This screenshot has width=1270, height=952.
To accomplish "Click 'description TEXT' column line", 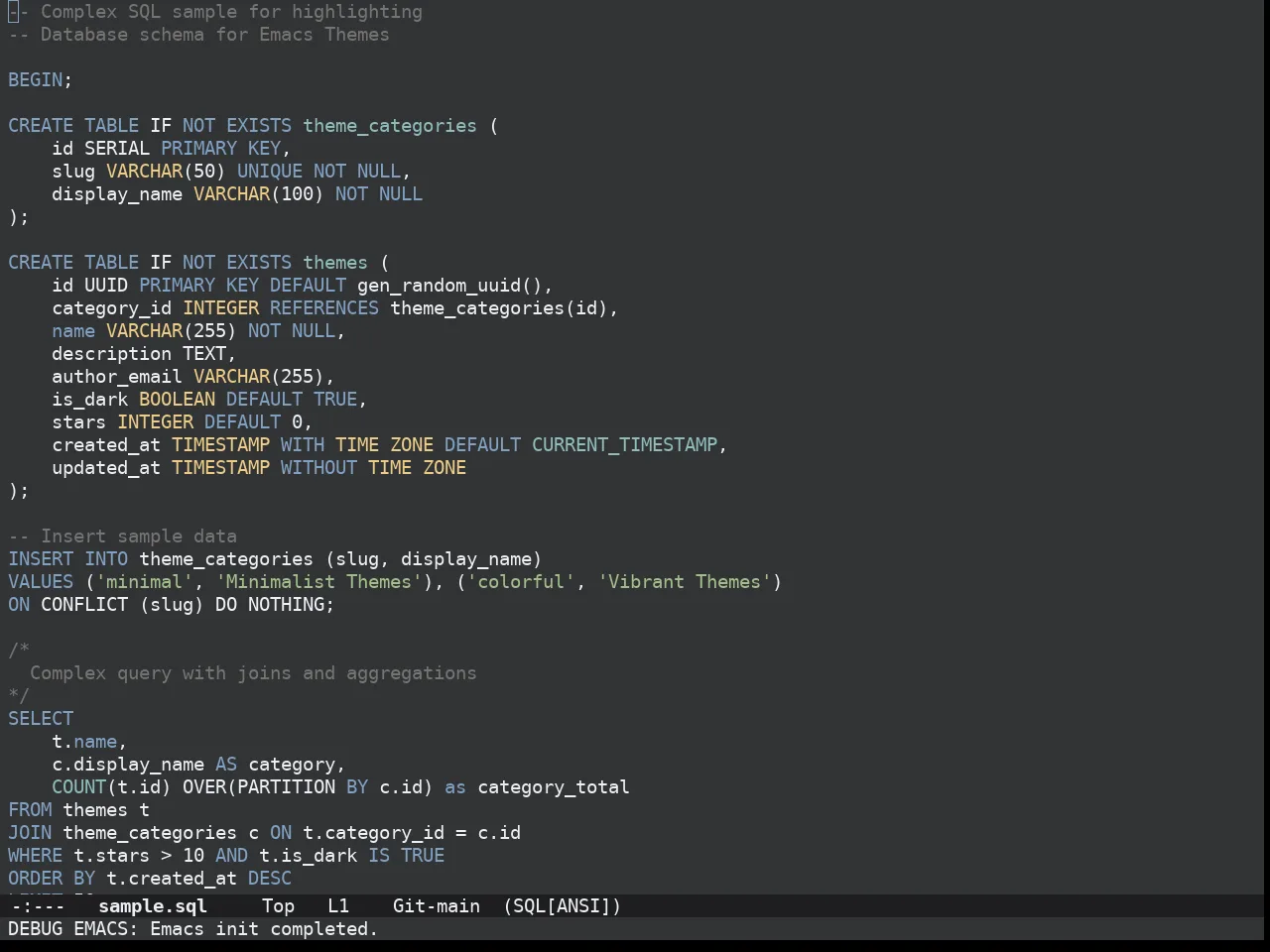I will tap(144, 353).
